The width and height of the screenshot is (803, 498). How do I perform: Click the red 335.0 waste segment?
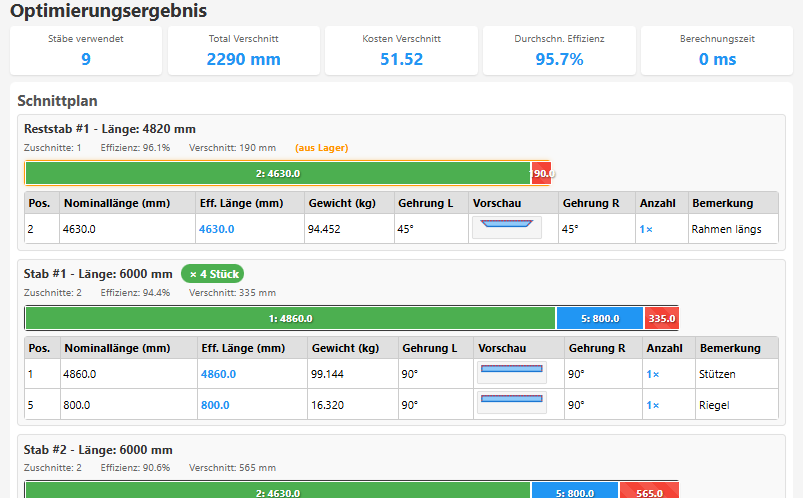(x=661, y=319)
